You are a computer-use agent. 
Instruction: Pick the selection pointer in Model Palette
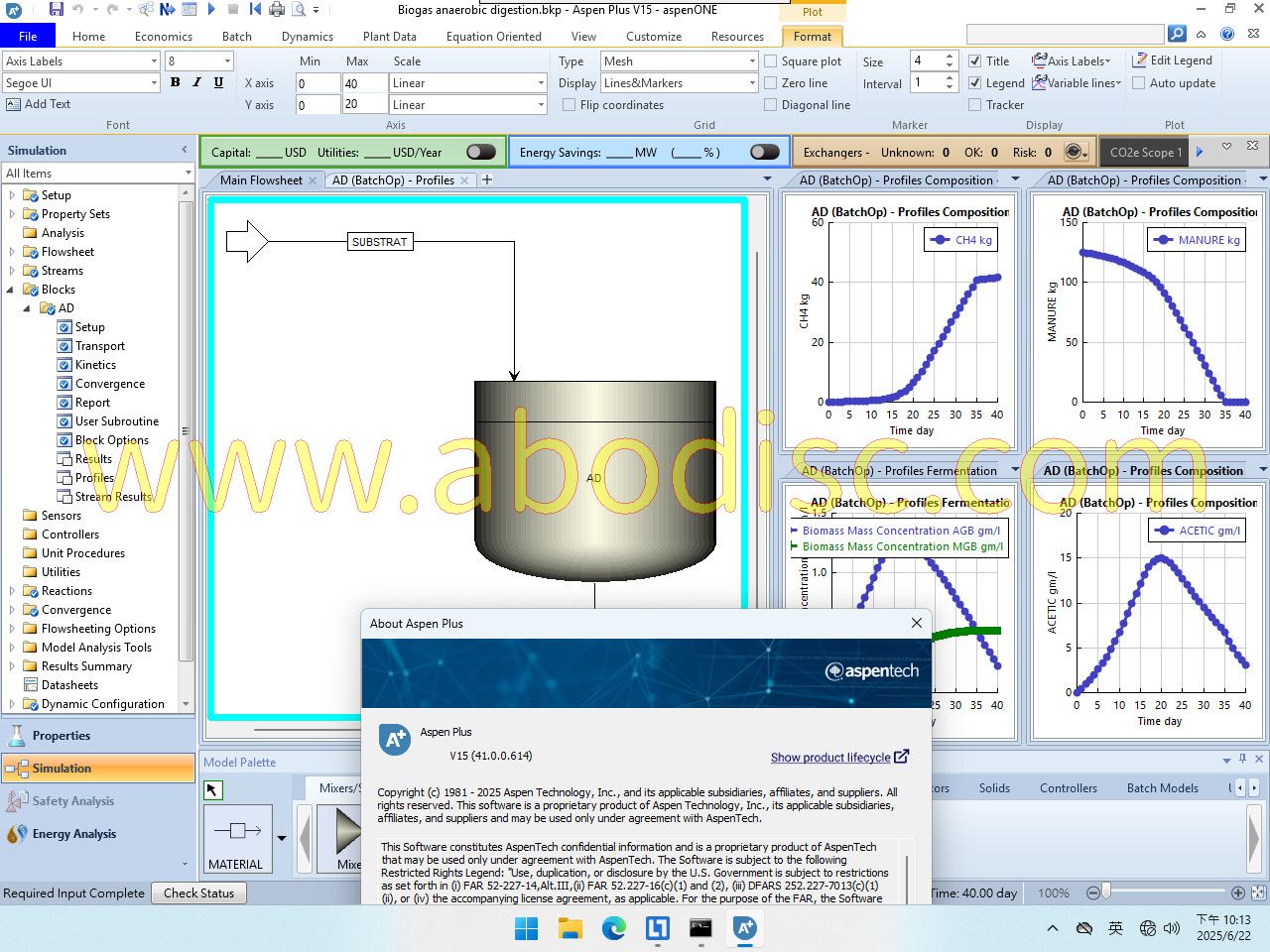point(213,789)
